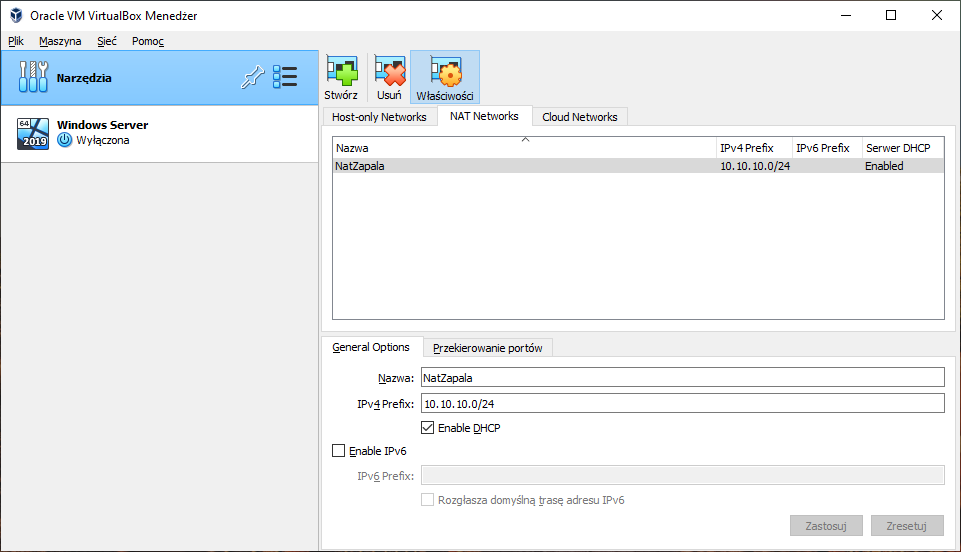Open the Narzędzia list menu icon
The width and height of the screenshot is (961, 552).
(285, 77)
